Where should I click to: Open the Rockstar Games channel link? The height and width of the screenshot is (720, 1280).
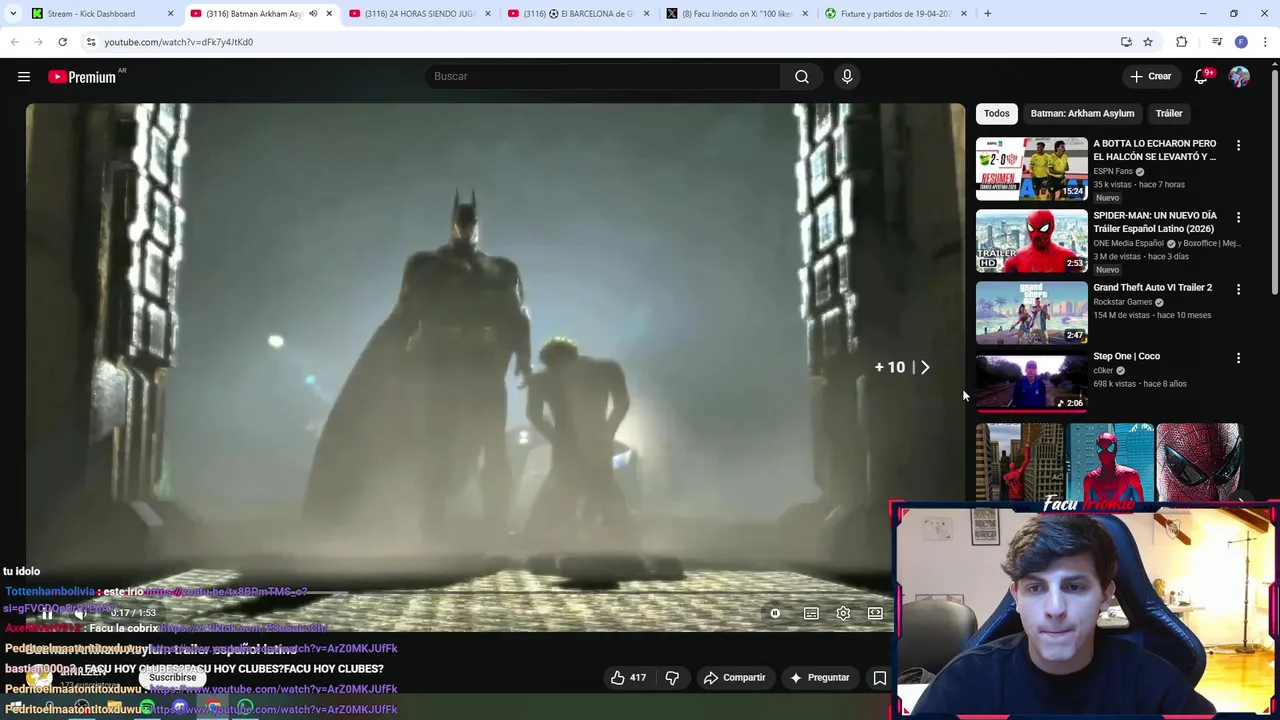coord(1123,302)
